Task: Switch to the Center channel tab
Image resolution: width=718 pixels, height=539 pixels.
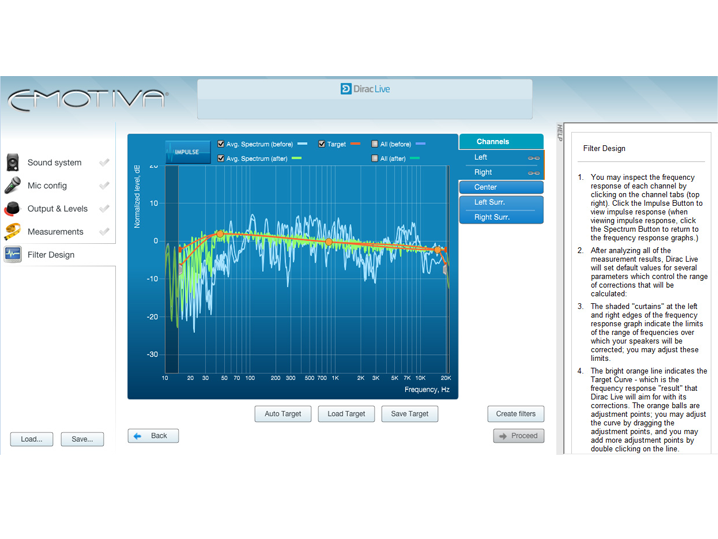Action: click(500, 187)
